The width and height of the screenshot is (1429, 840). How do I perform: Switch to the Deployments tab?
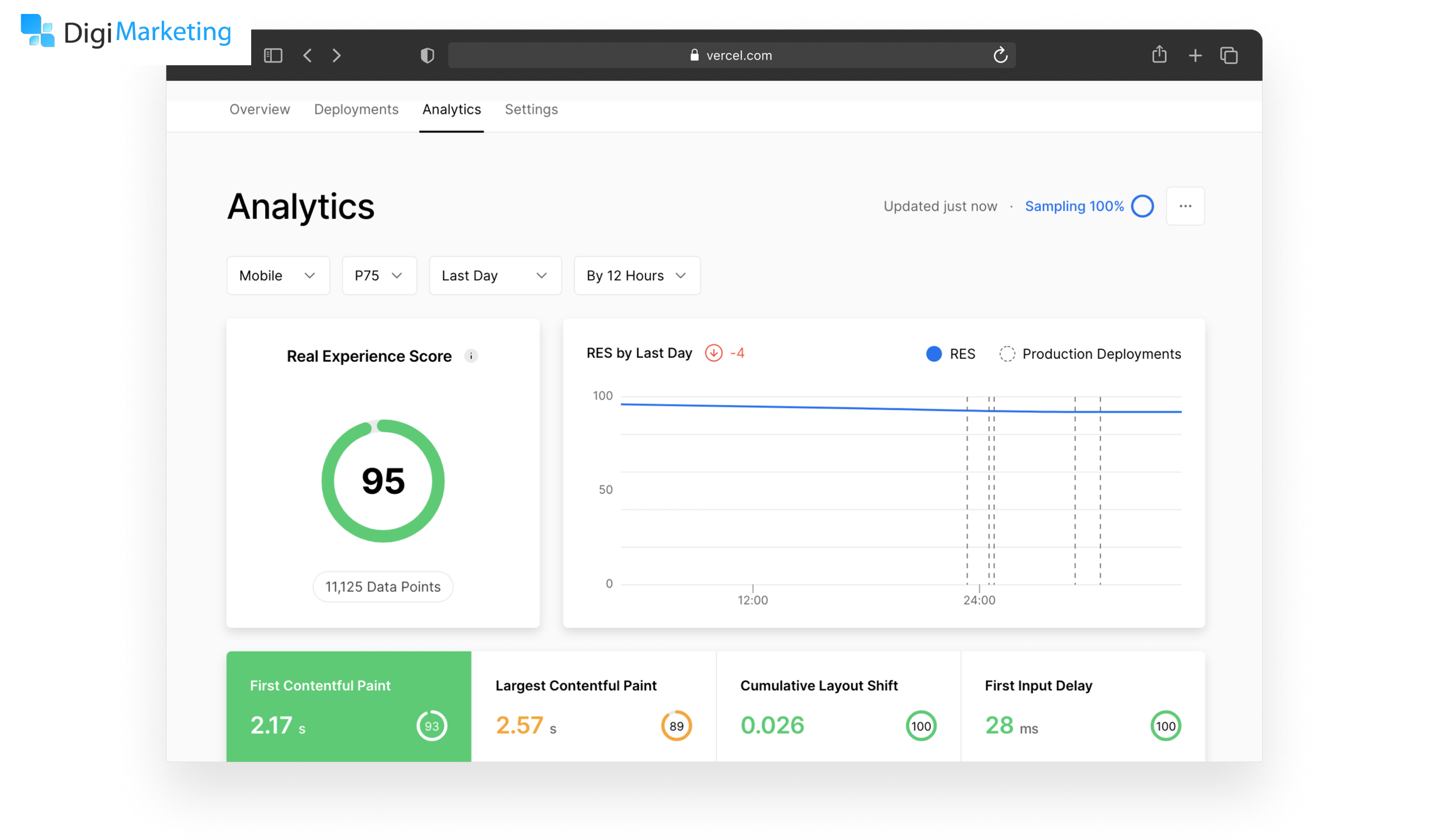pos(356,109)
